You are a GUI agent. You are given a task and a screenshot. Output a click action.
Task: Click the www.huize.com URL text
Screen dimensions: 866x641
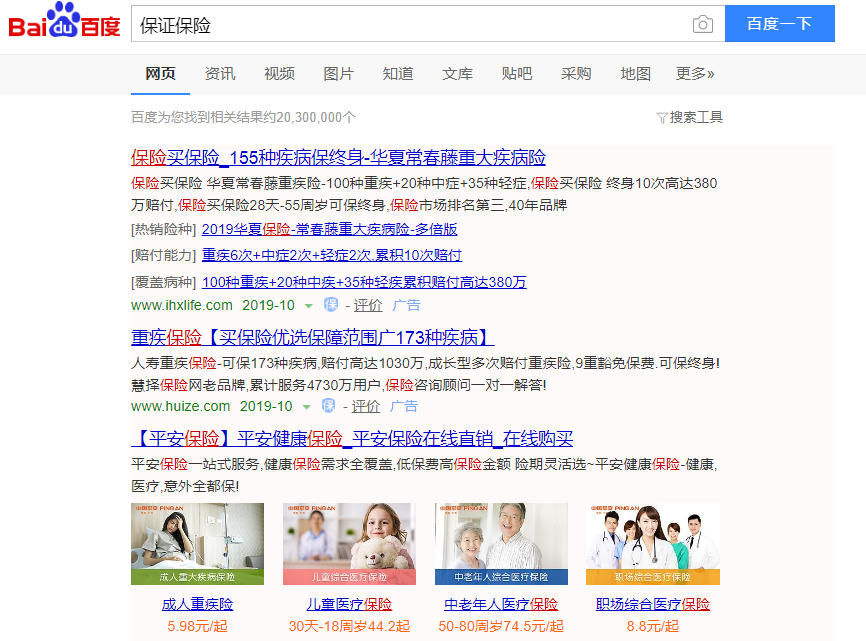[181, 407]
